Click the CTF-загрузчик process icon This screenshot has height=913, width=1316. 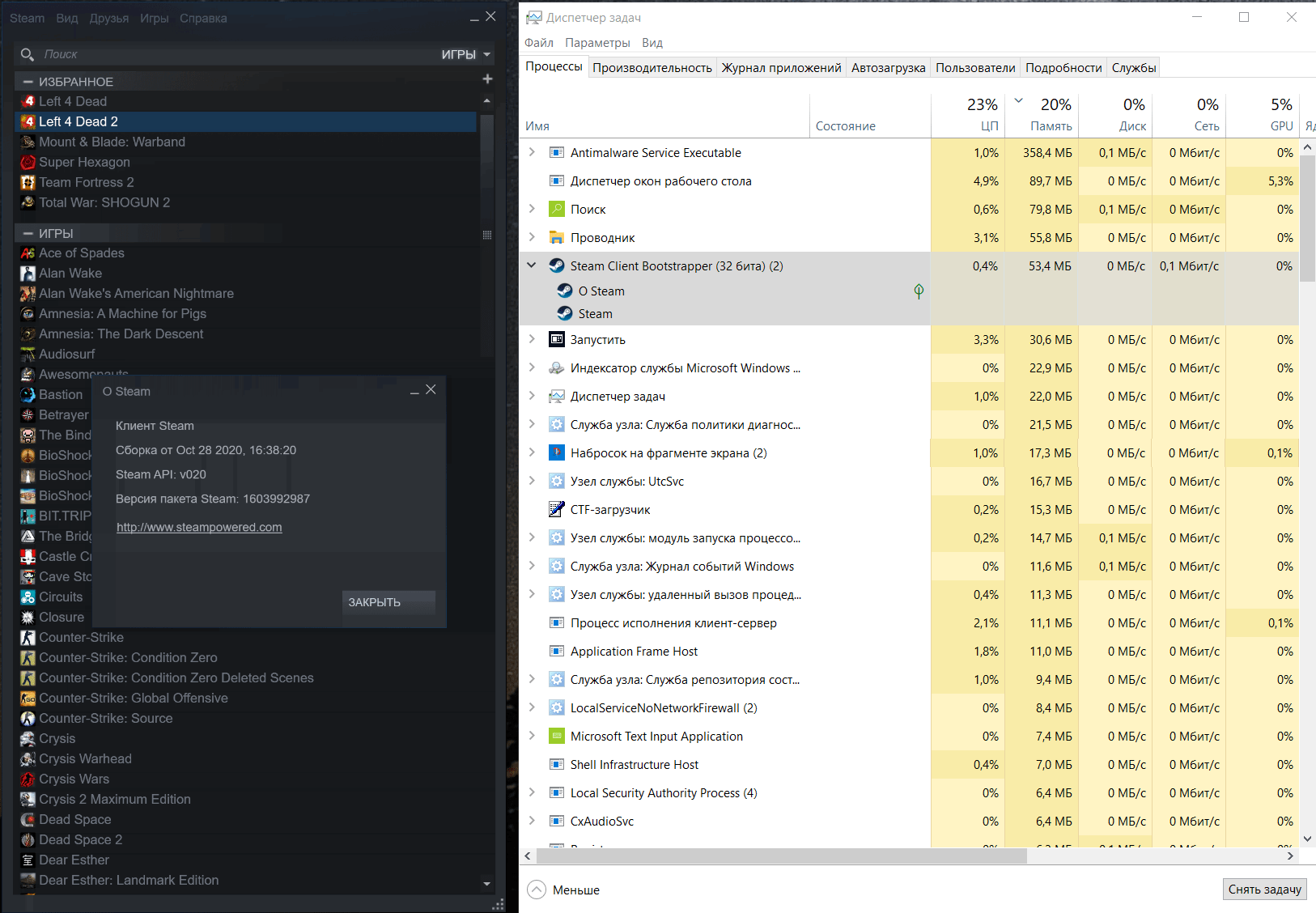(557, 509)
